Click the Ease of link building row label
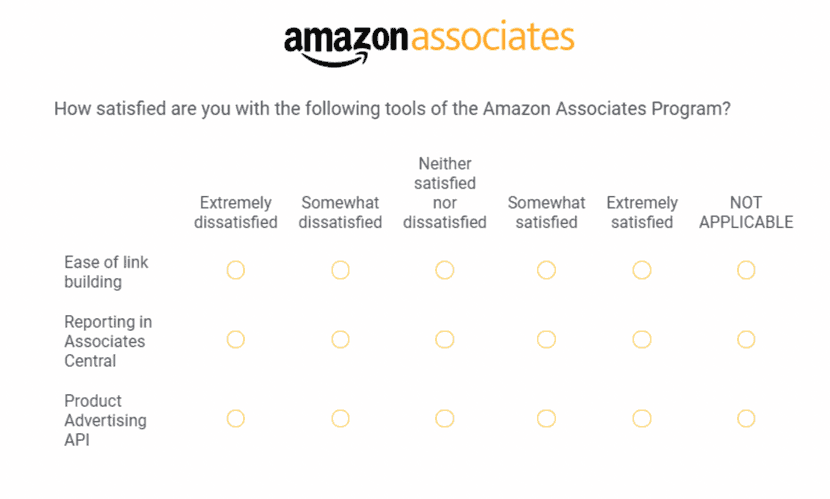The height and width of the screenshot is (499, 830). [106, 272]
